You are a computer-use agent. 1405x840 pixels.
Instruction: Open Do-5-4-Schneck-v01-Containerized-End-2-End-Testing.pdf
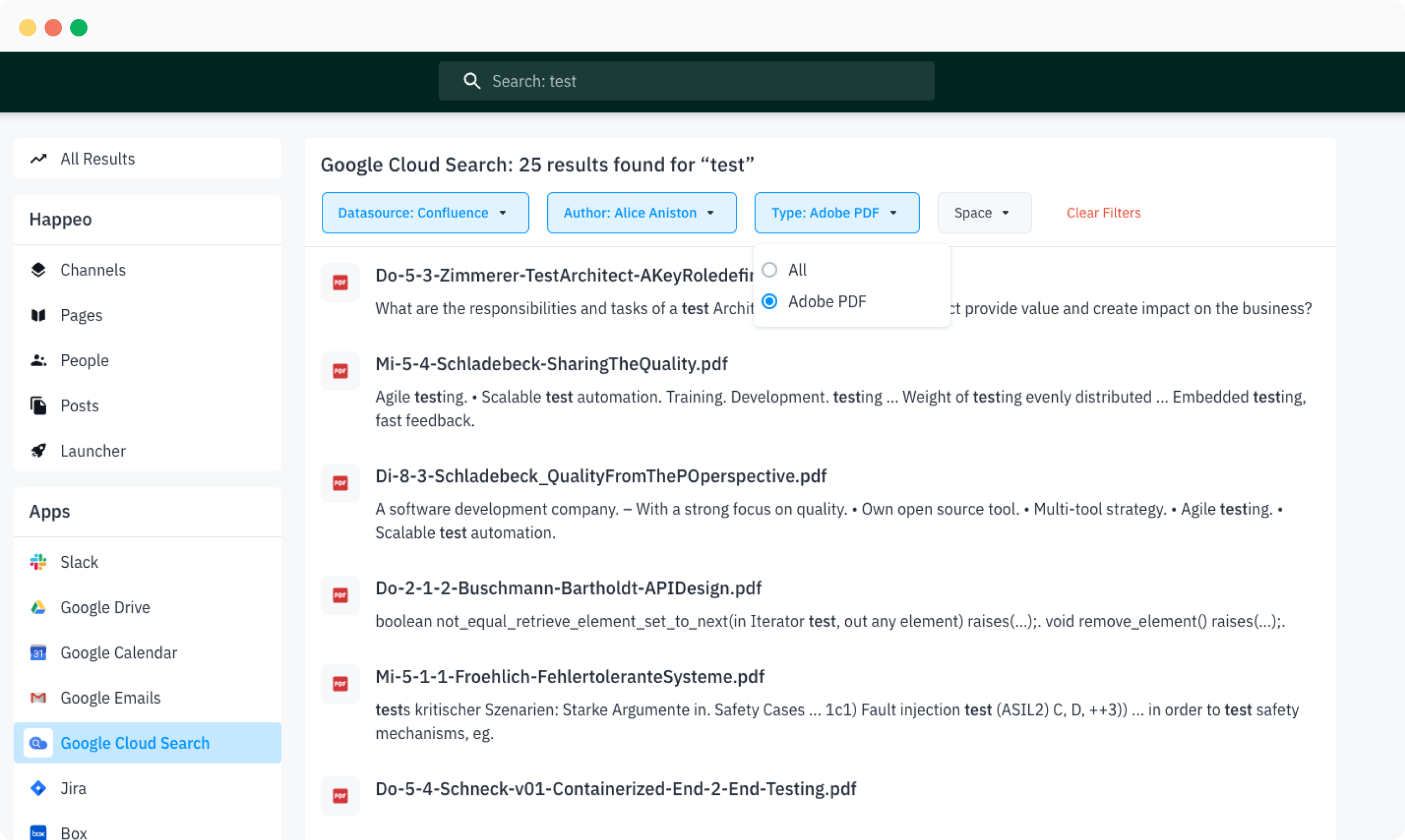(x=616, y=788)
